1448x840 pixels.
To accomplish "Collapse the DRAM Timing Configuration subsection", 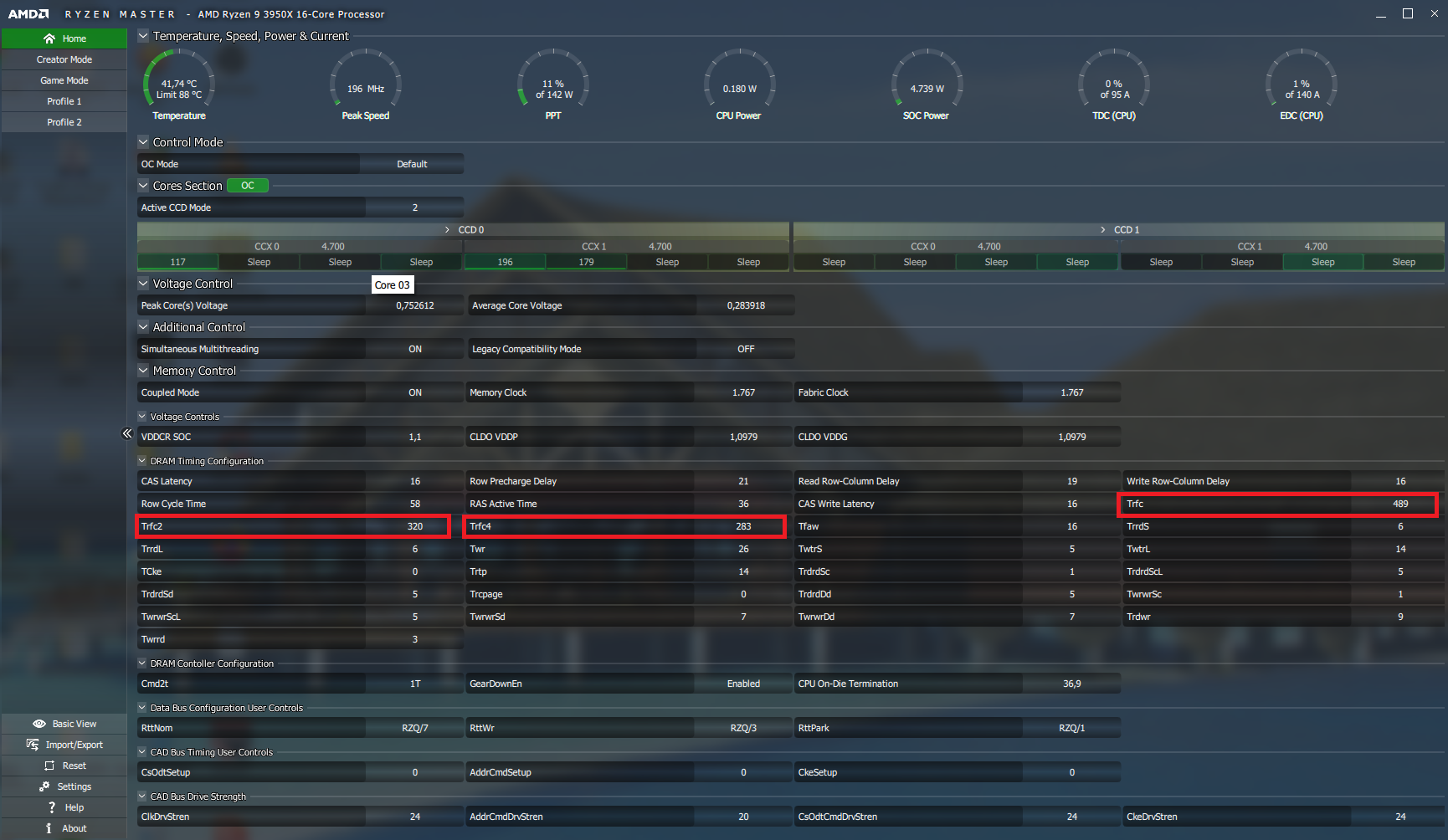I will [x=142, y=461].
